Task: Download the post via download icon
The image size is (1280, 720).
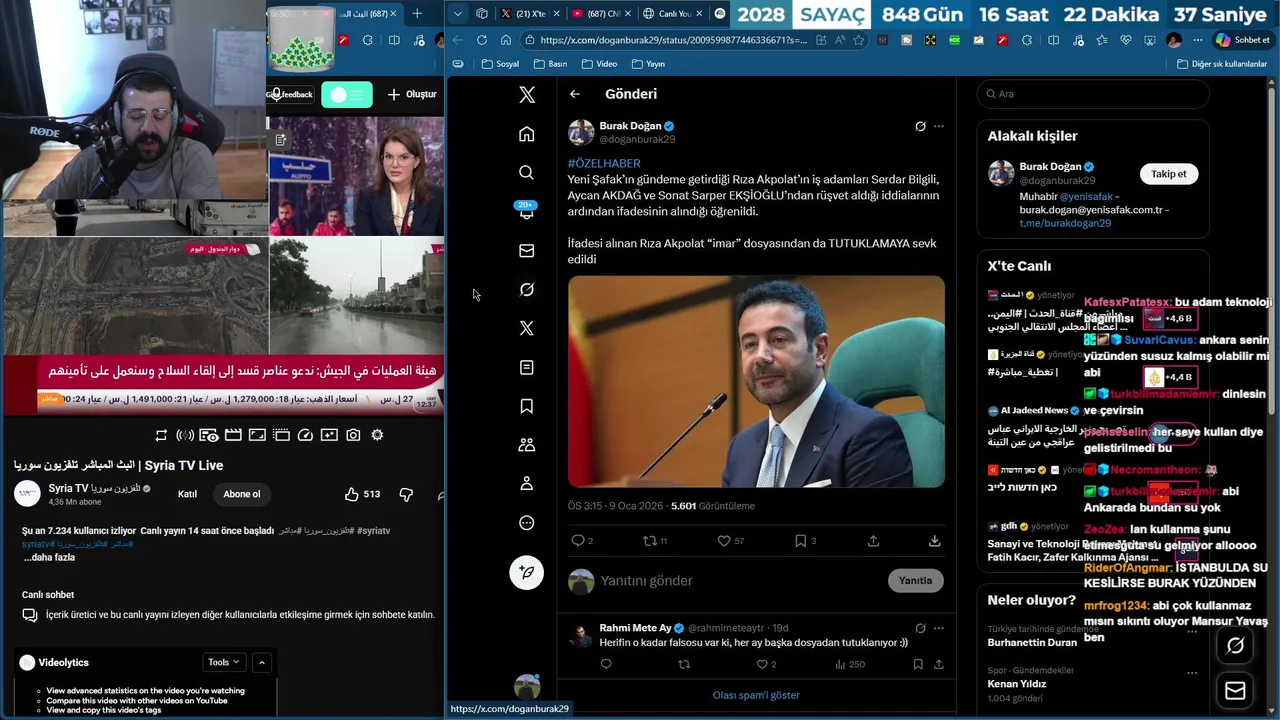Action: click(x=934, y=541)
